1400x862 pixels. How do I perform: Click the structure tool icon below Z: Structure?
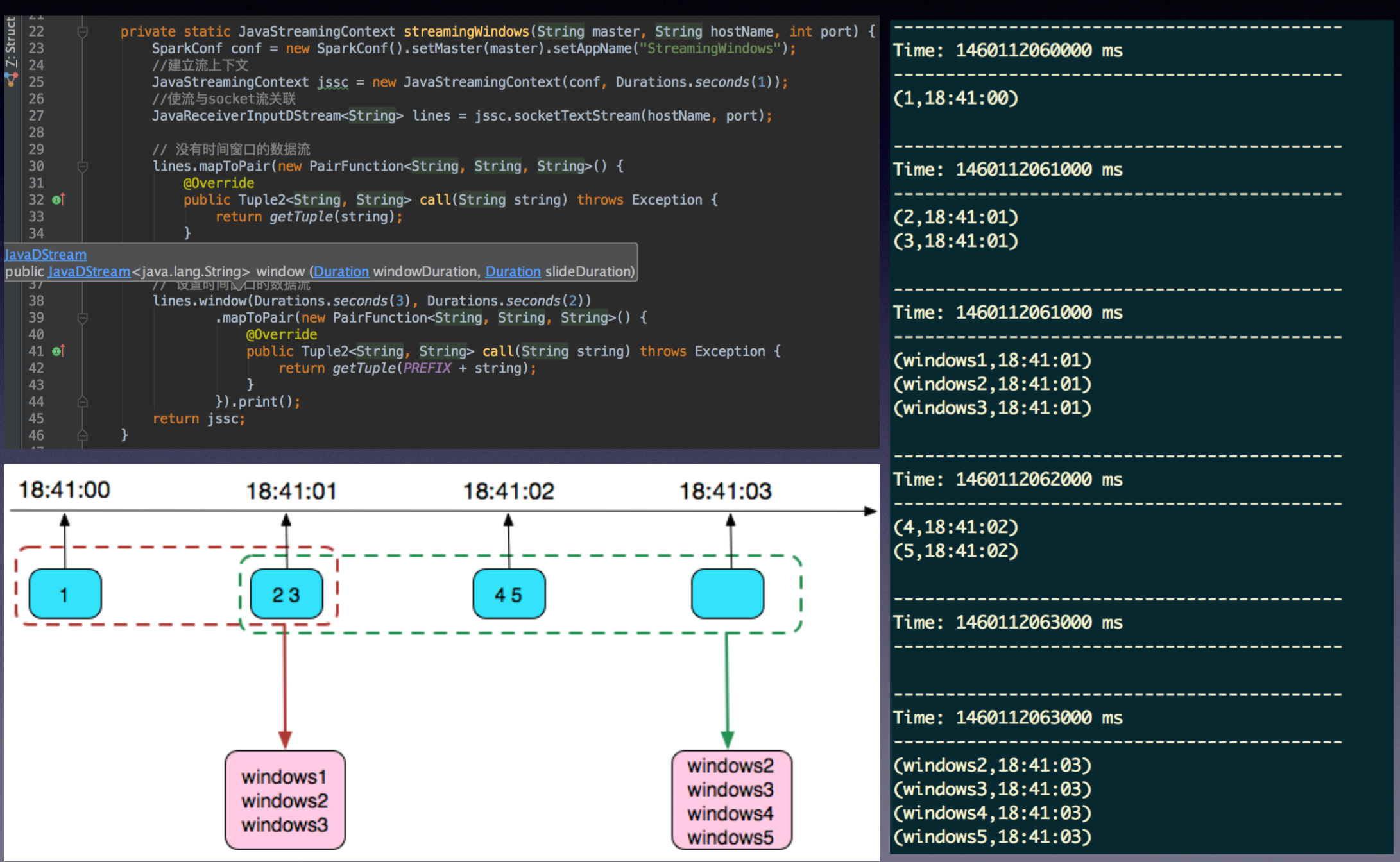[11, 80]
